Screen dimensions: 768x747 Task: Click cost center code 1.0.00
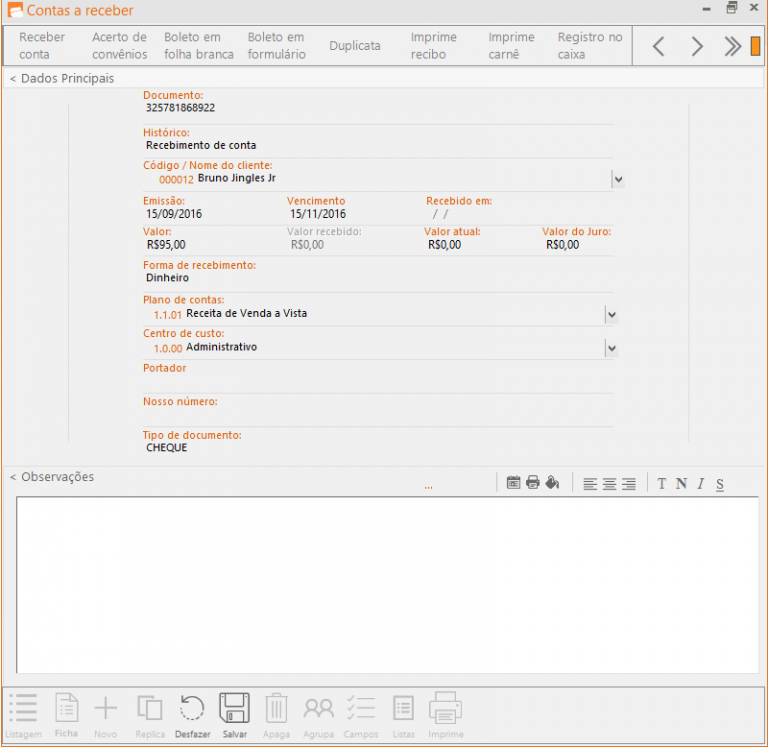coord(168,349)
